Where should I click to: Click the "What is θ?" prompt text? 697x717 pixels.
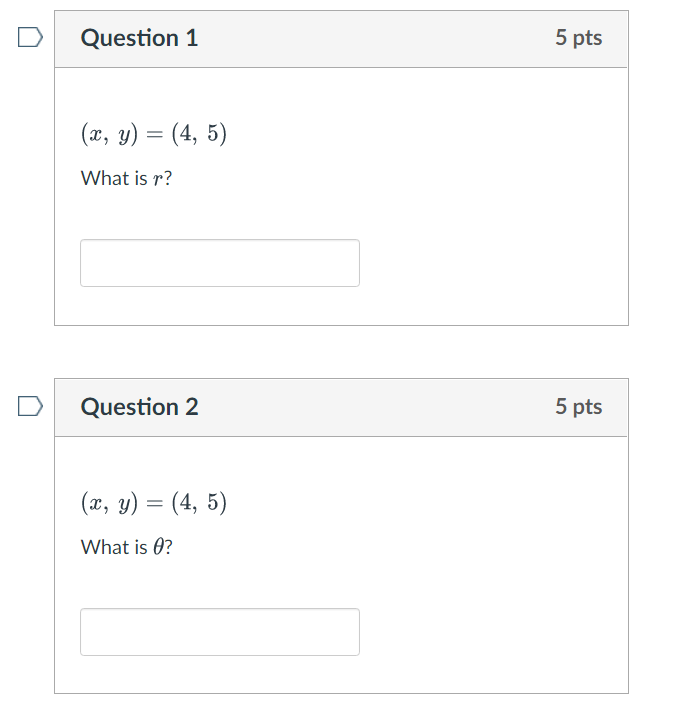[x=127, y=547]
